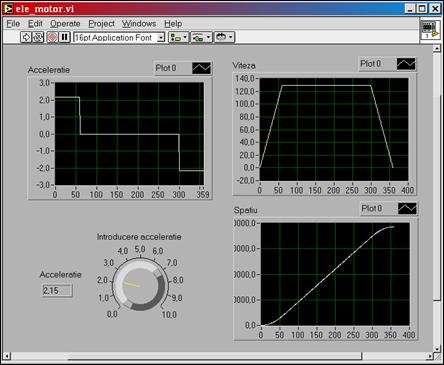Open the Align Objects toolbar menu
The width and height of the screenshot is (444, 365).
(x=179, y=37)
